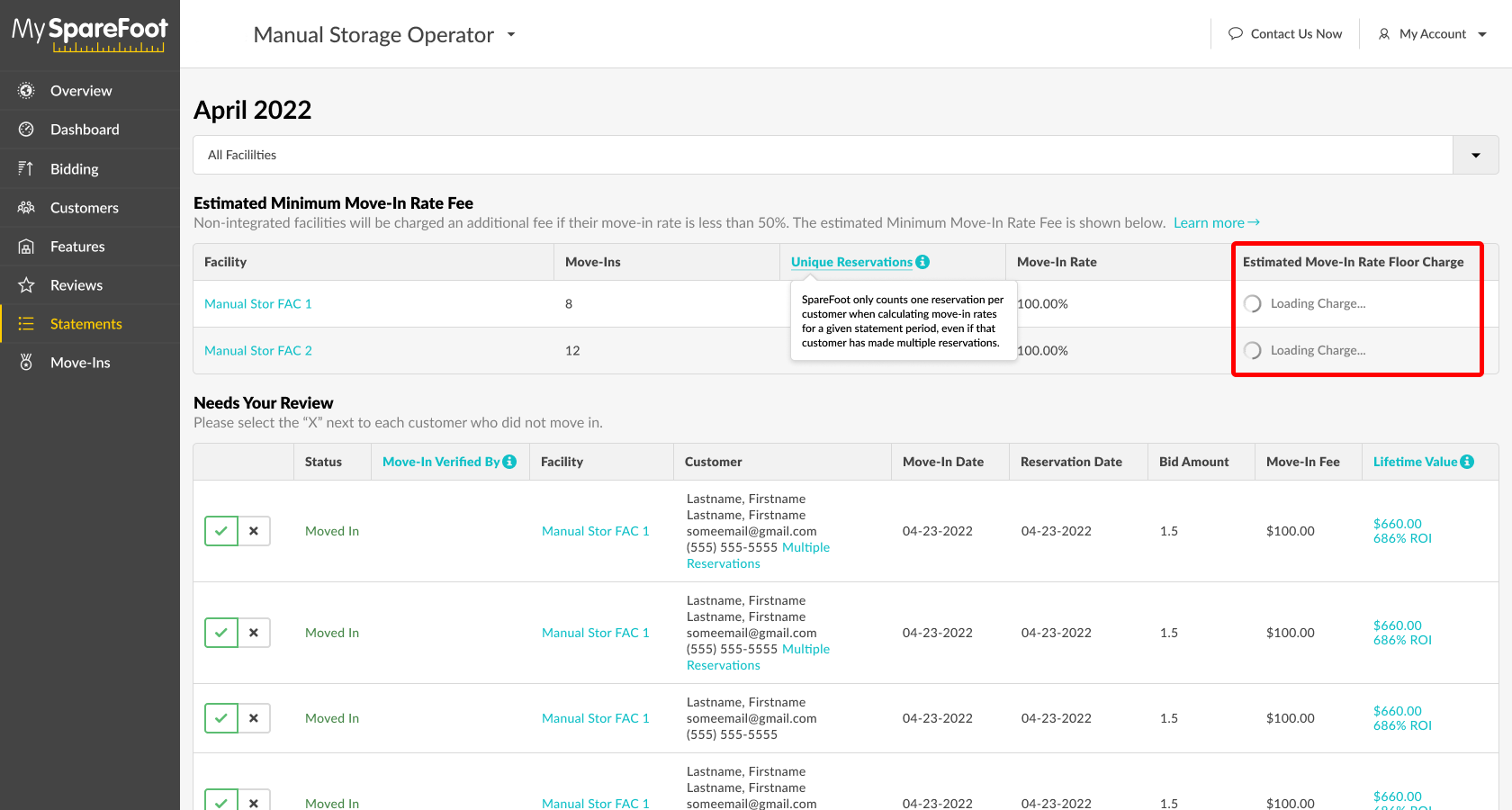Click Unique Reservations column header link
Image resolution: width=1512 pixels, height=810 pixels.
pos(851,262)
